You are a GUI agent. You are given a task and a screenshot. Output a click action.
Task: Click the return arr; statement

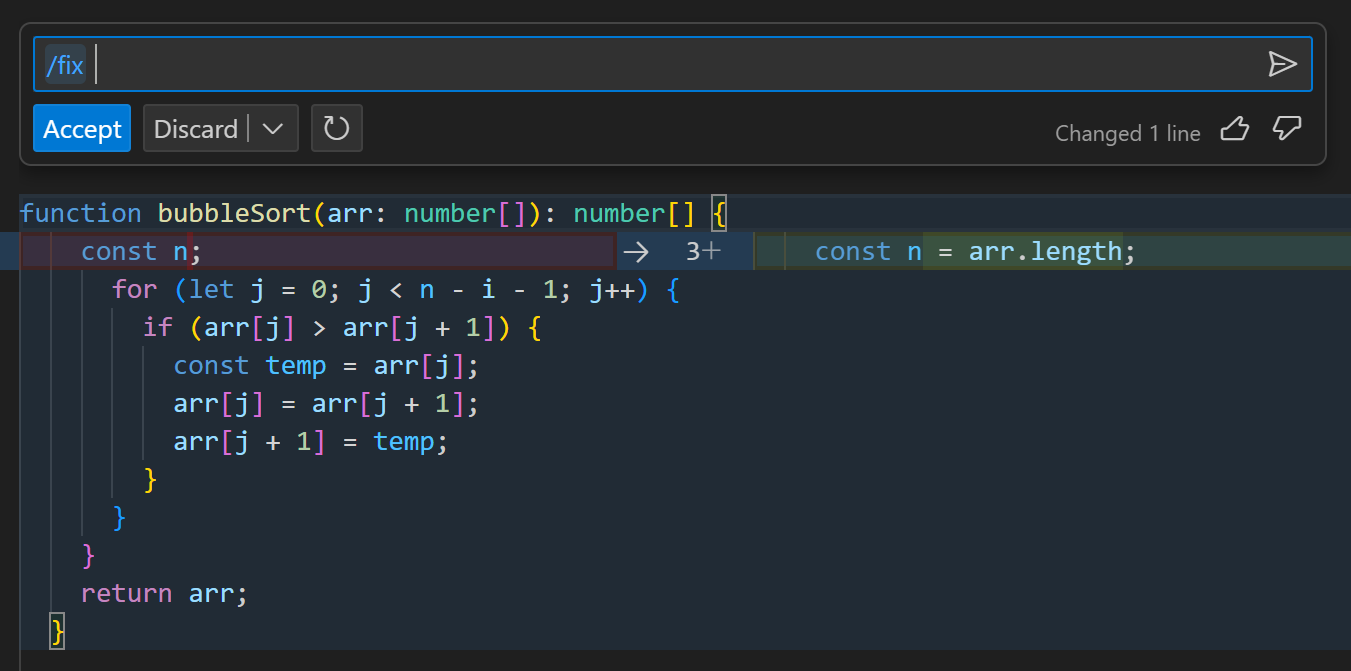pyautogui.click(x=163, y=593)
